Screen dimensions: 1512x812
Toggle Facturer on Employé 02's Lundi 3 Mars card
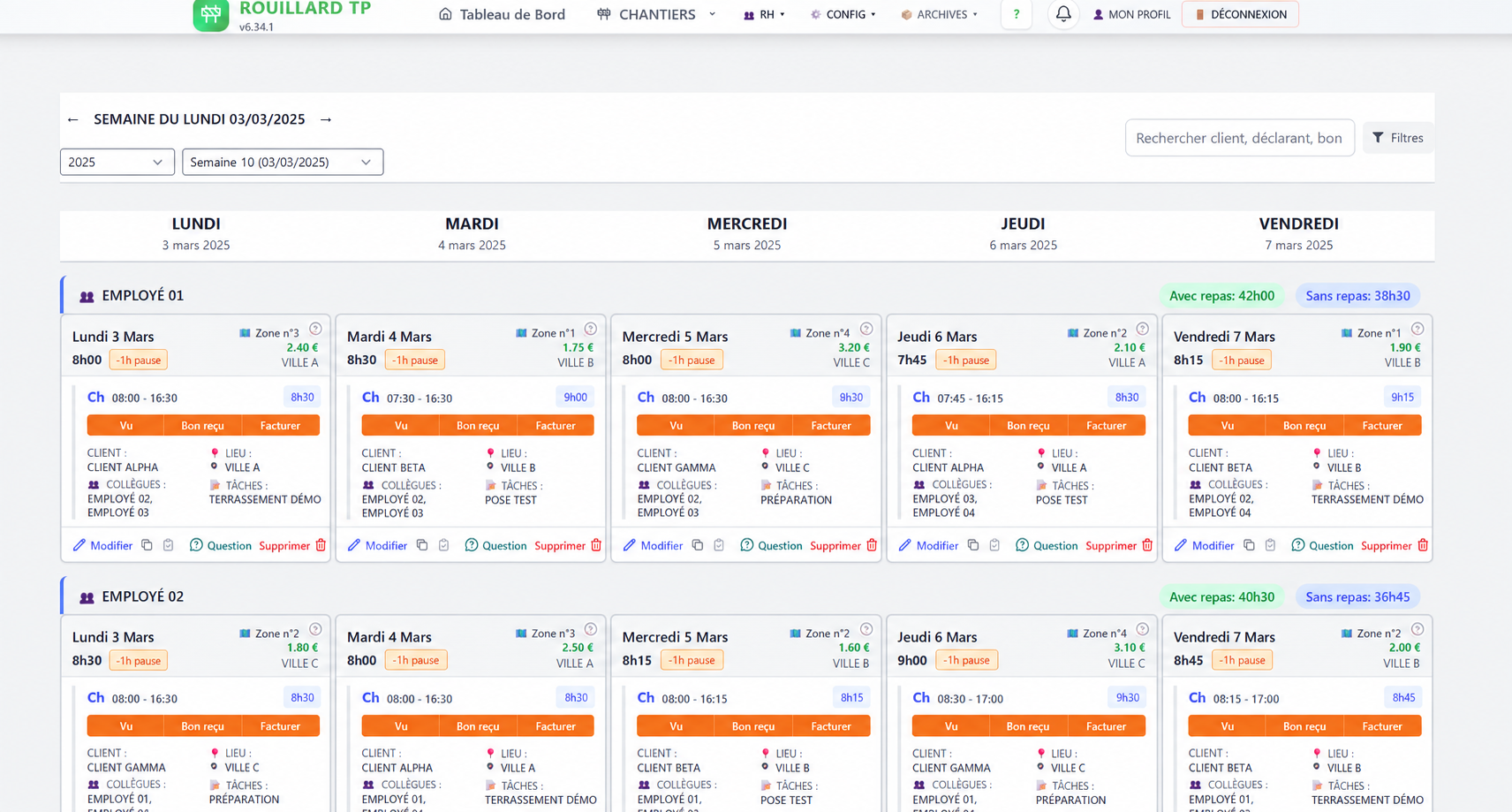pos(280,726)
